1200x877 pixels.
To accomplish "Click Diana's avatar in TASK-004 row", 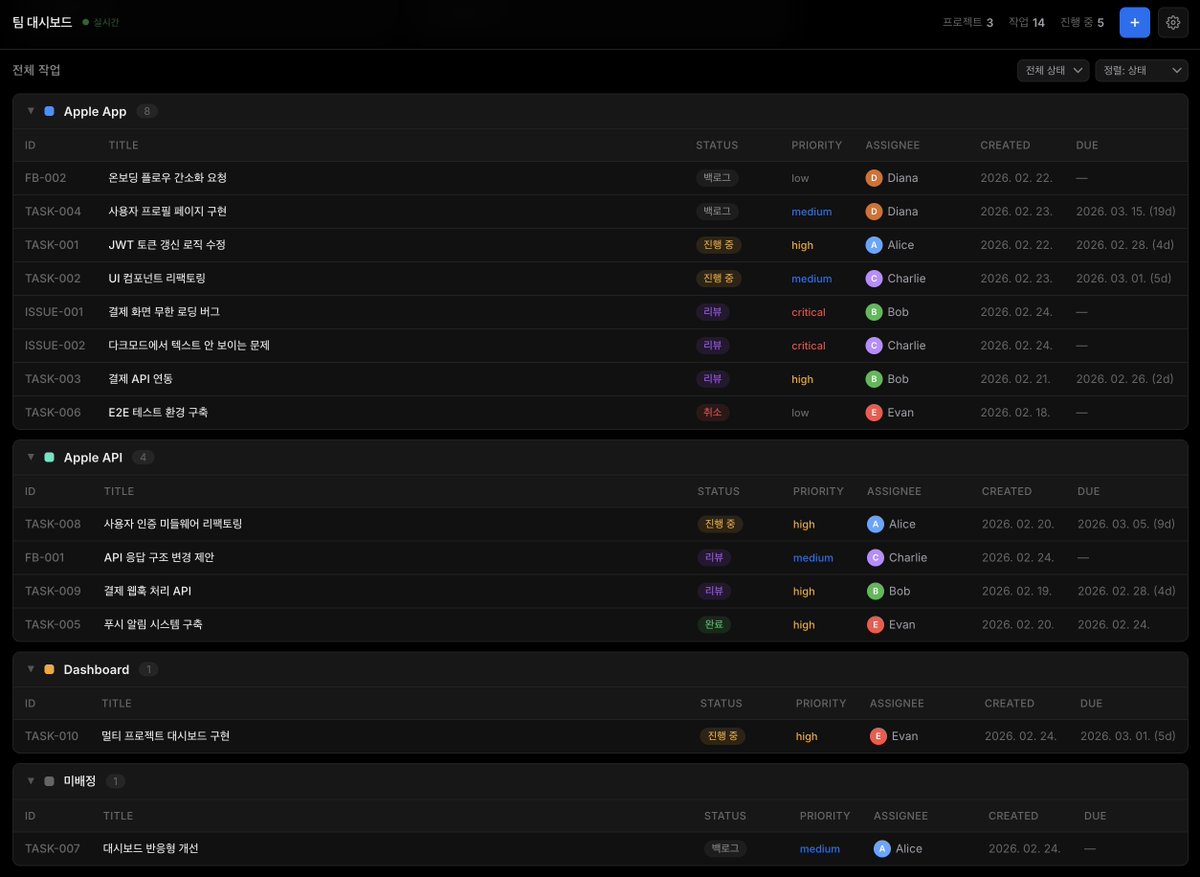I will pos(874,211).
